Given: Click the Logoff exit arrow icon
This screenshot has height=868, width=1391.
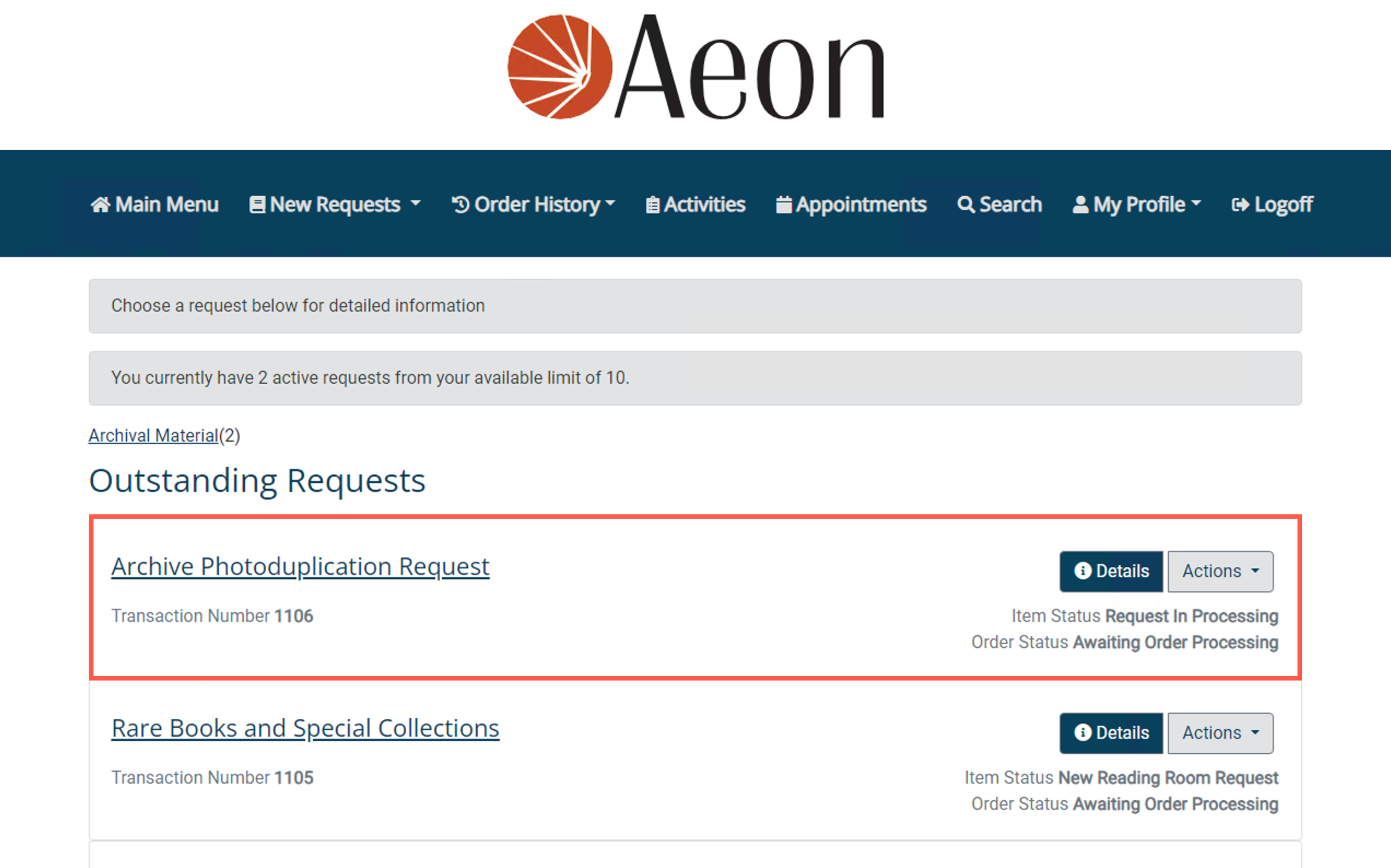Looking at the screenshot, I should 1241,205.
